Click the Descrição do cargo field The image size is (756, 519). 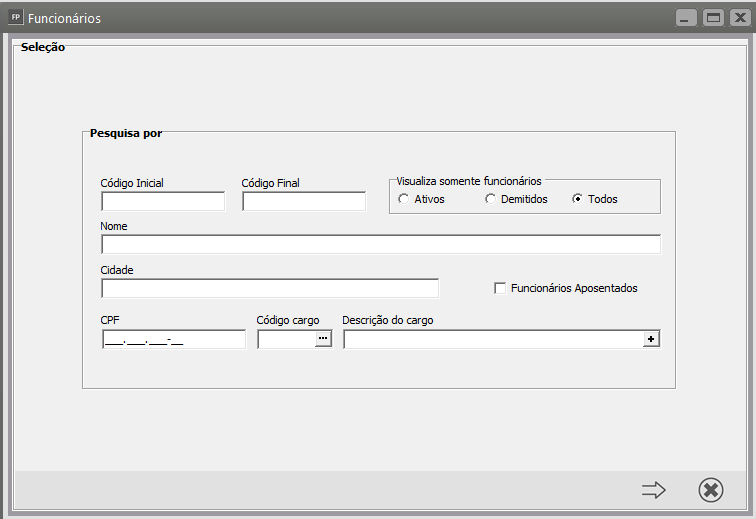point(493,339)
